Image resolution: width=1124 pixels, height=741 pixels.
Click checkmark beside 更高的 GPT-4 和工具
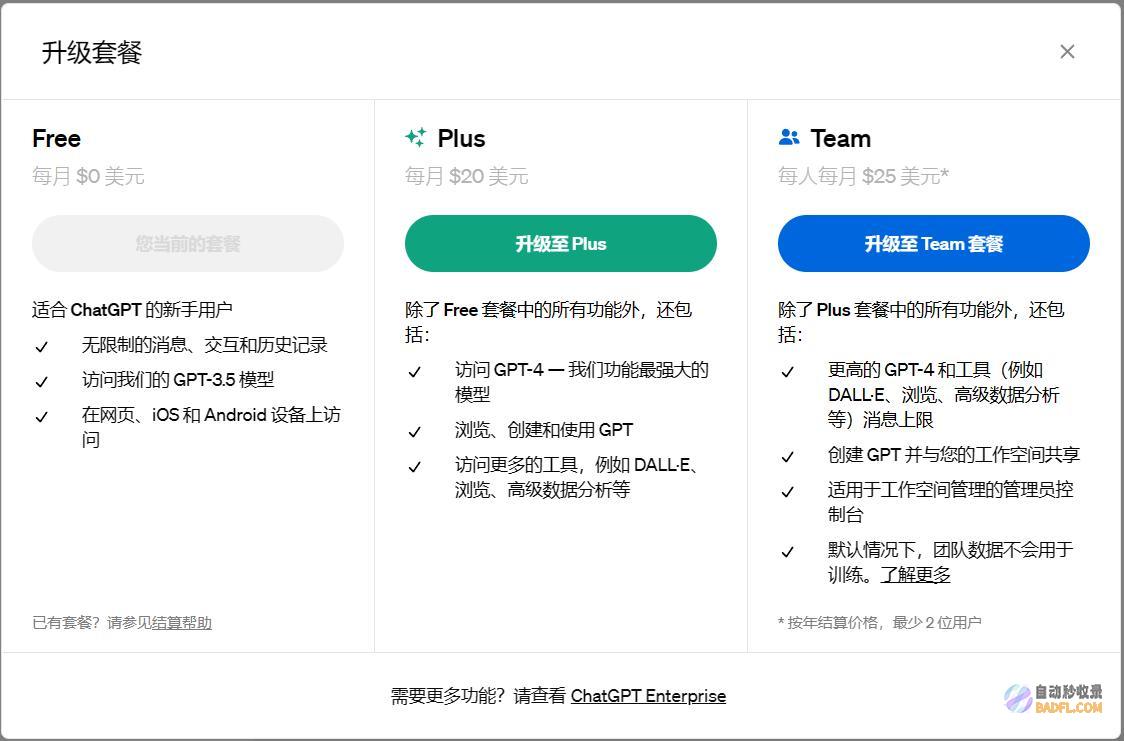click(x=787, y=372)
